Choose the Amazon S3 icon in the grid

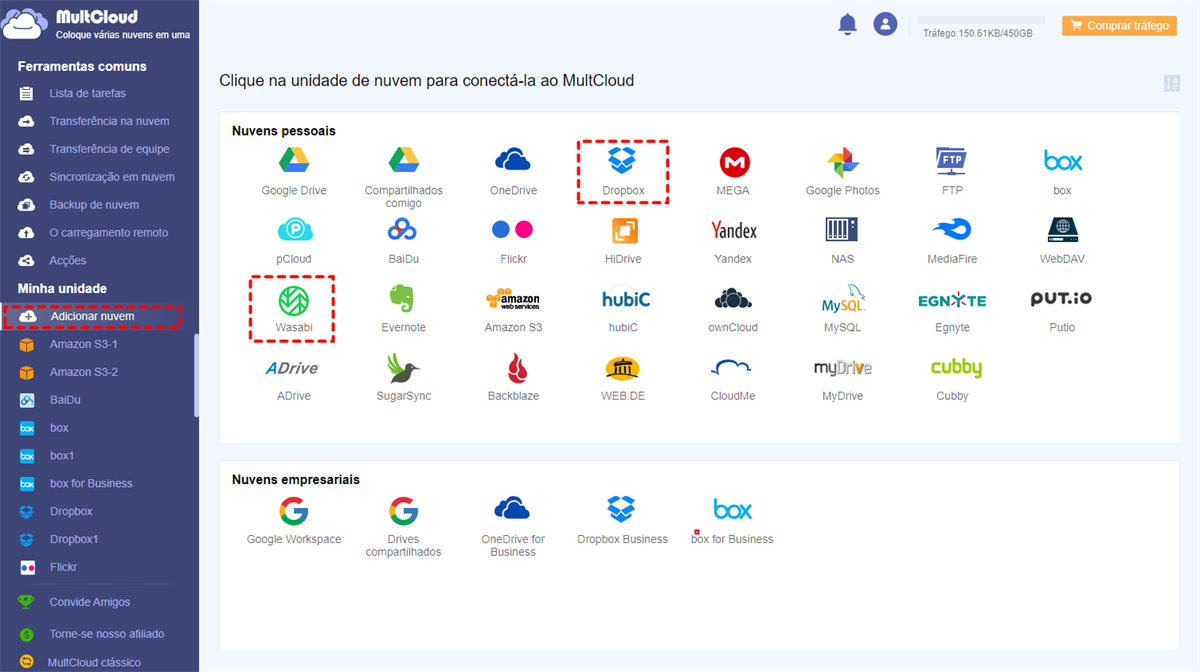(513, 299)
